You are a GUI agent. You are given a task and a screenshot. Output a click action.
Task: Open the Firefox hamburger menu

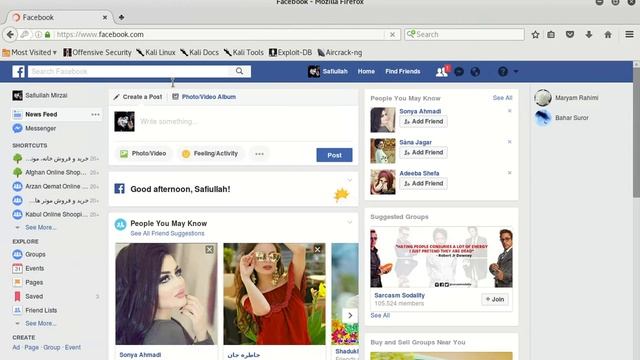629,35
